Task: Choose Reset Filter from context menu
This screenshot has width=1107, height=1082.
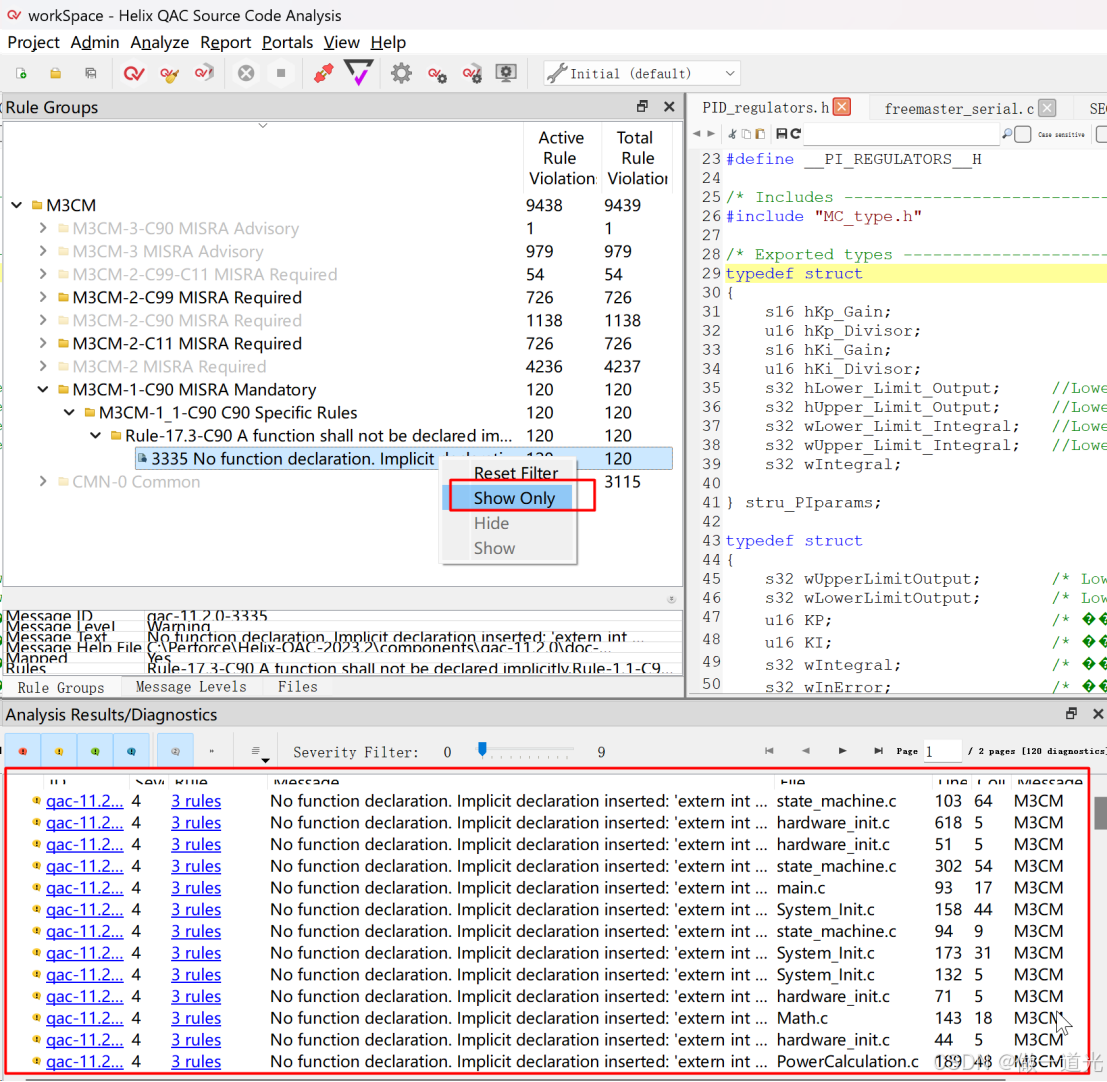Action: point(516,473)
